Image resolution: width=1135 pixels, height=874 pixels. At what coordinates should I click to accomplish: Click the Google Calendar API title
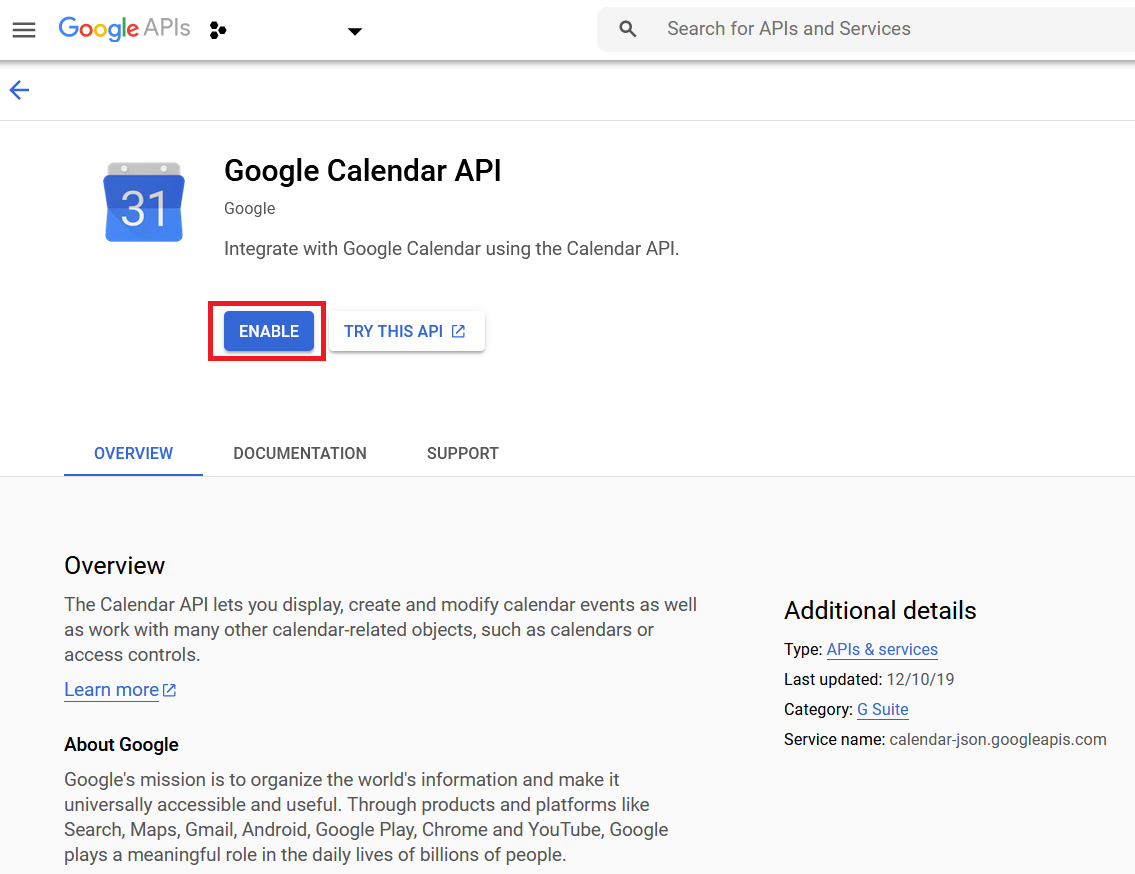tap(362, 171)
